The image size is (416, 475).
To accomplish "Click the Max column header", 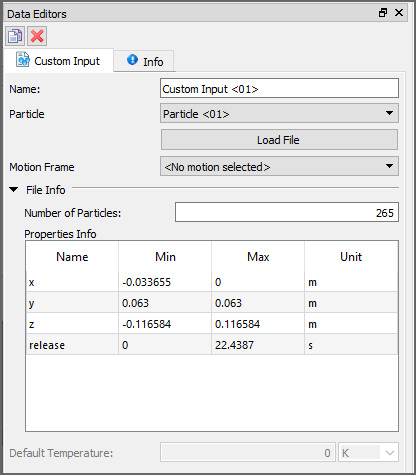I will (258, 257).
